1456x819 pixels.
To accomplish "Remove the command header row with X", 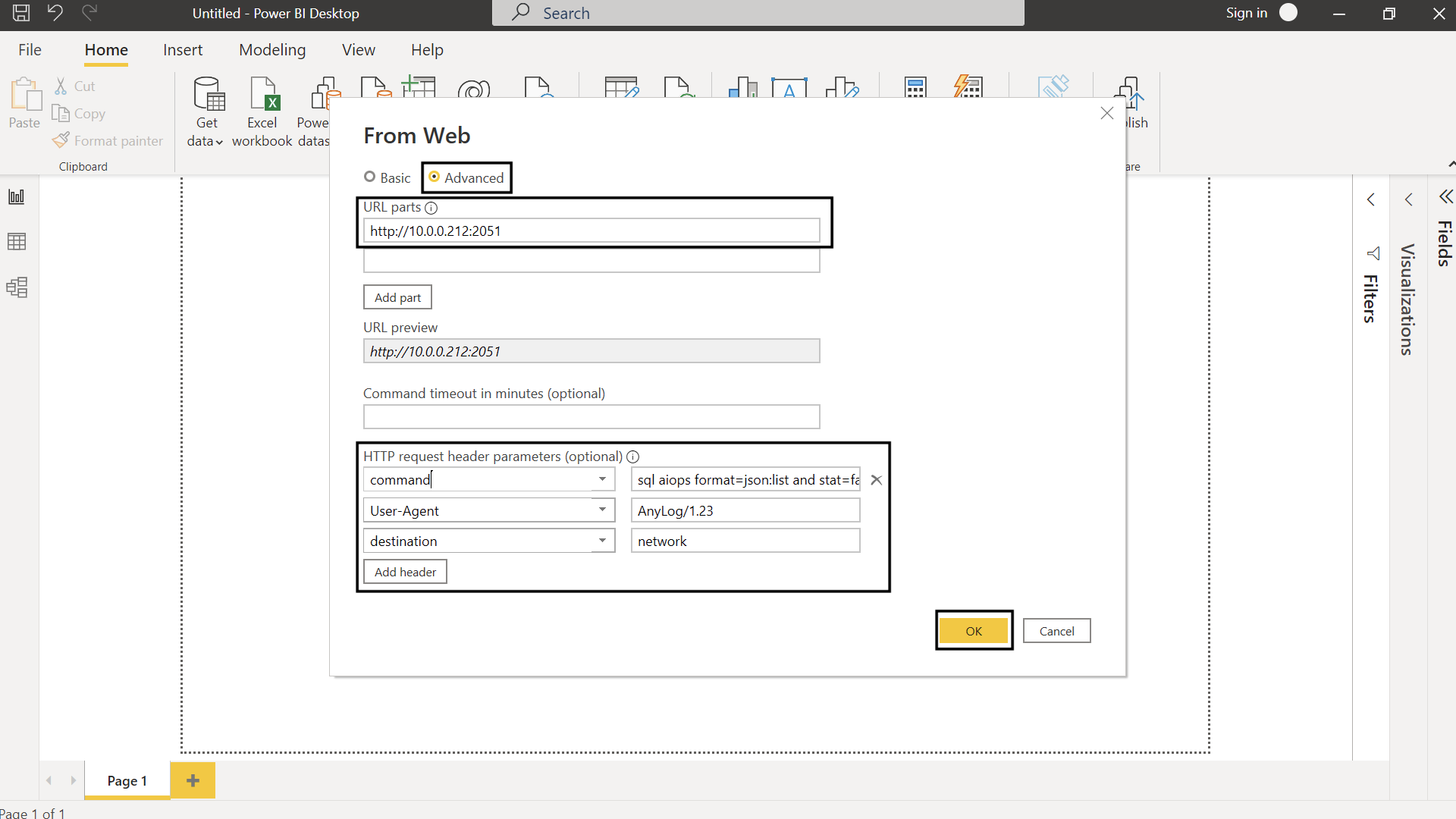I will (x=876, y=480).
